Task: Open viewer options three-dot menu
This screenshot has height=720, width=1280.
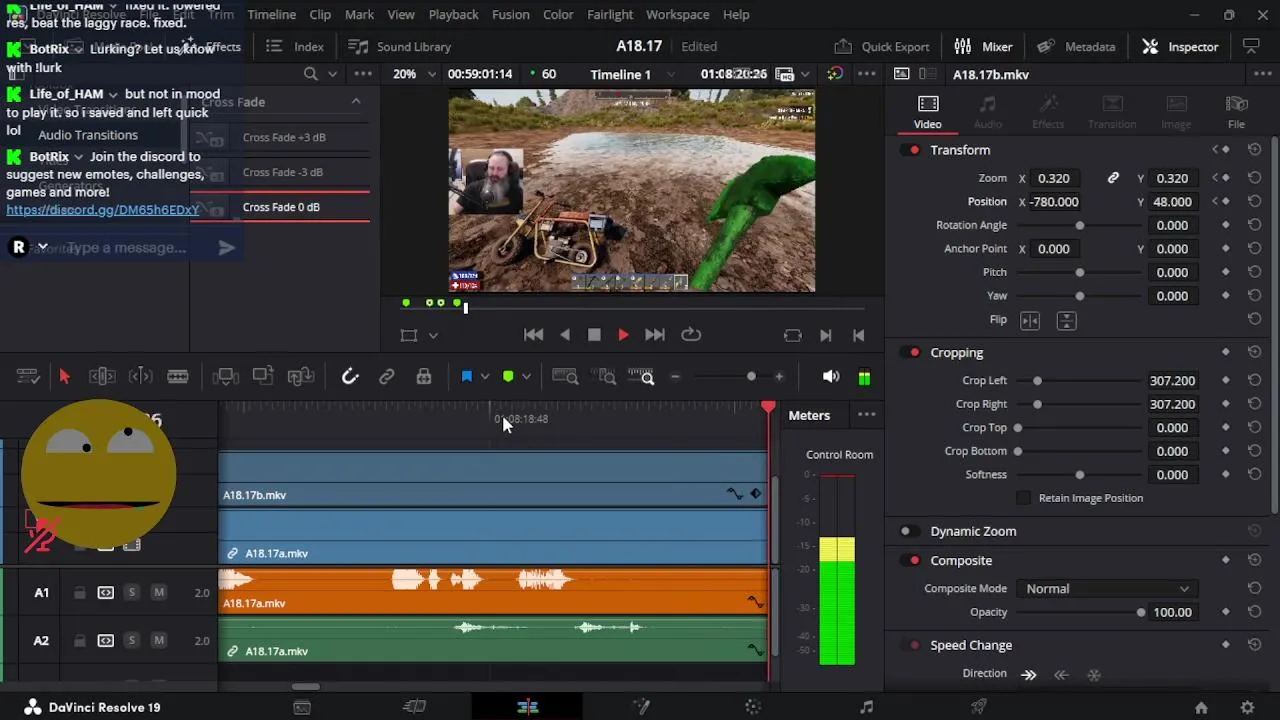Action: pos(866,74)
